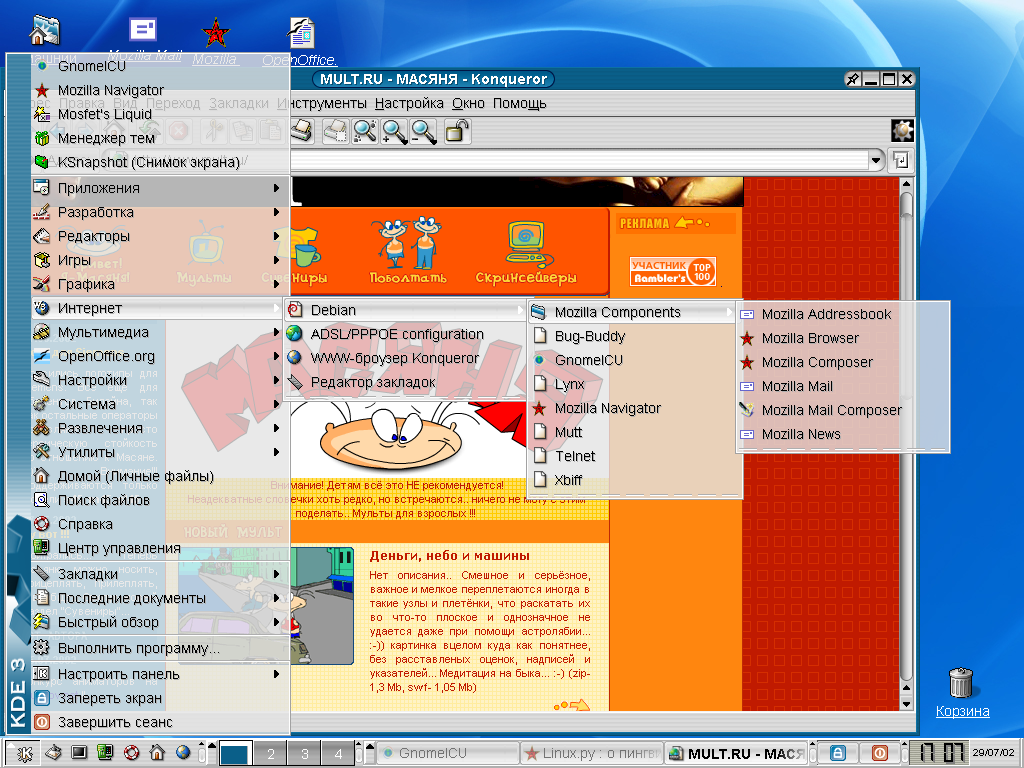Click the red logout button on the panel
The height and width of the screenshot is (768, 1024).
click(x=880, y=753)
